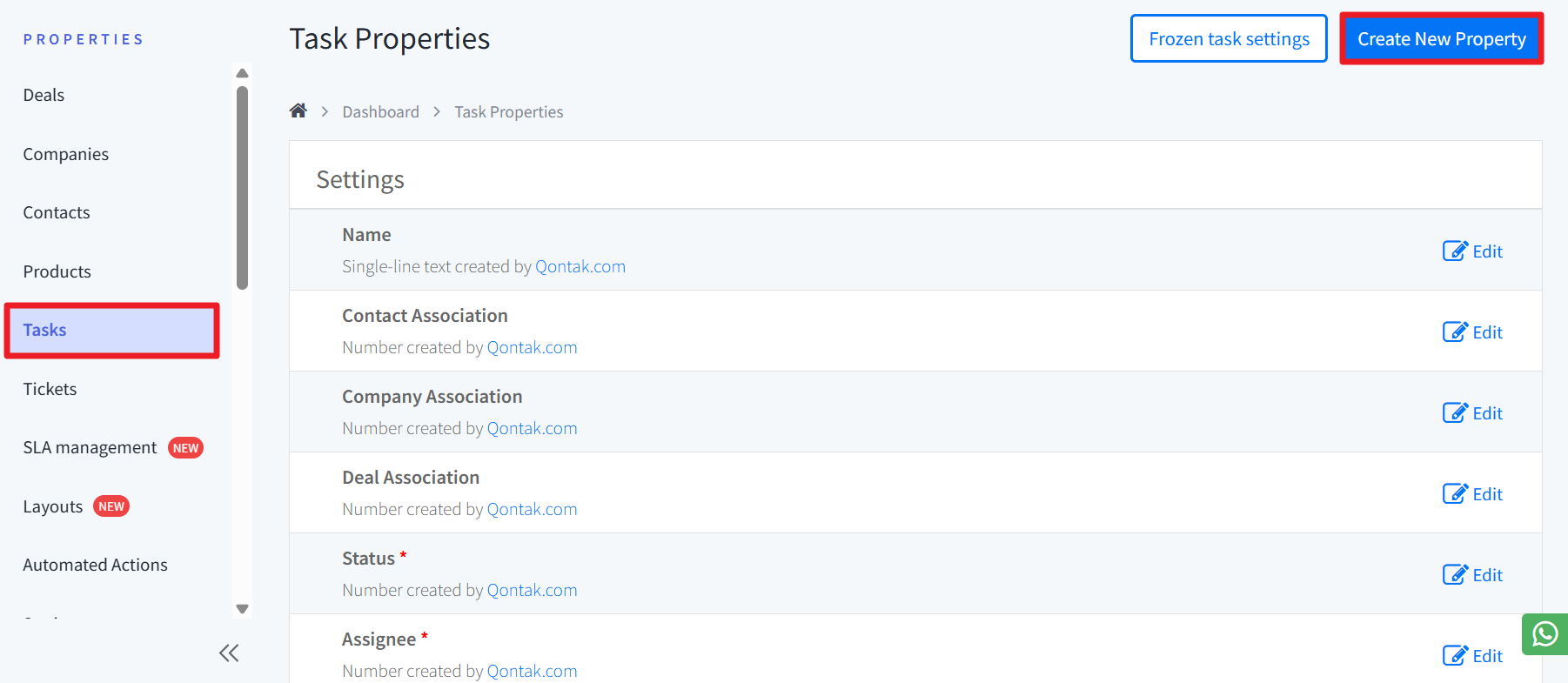
Task: Open Automated Actions section
Action: [x=96, y=566]
